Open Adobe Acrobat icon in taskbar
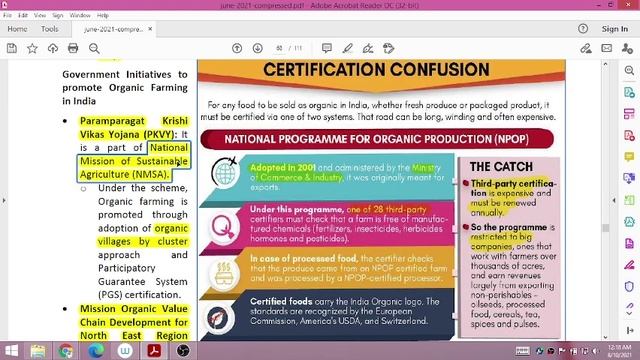The height and width of the screenshot is (360, 640). [154, 351]
